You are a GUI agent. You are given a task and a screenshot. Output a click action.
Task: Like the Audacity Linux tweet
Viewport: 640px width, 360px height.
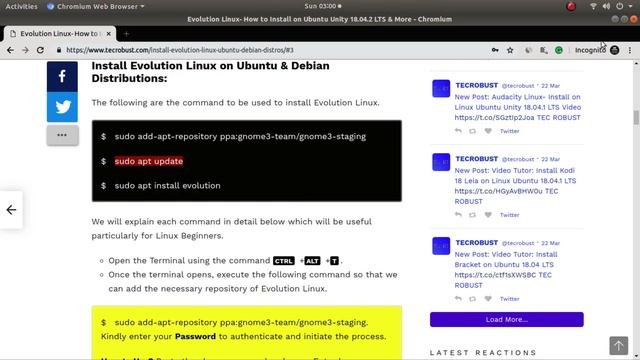click(x=488, y=131)
